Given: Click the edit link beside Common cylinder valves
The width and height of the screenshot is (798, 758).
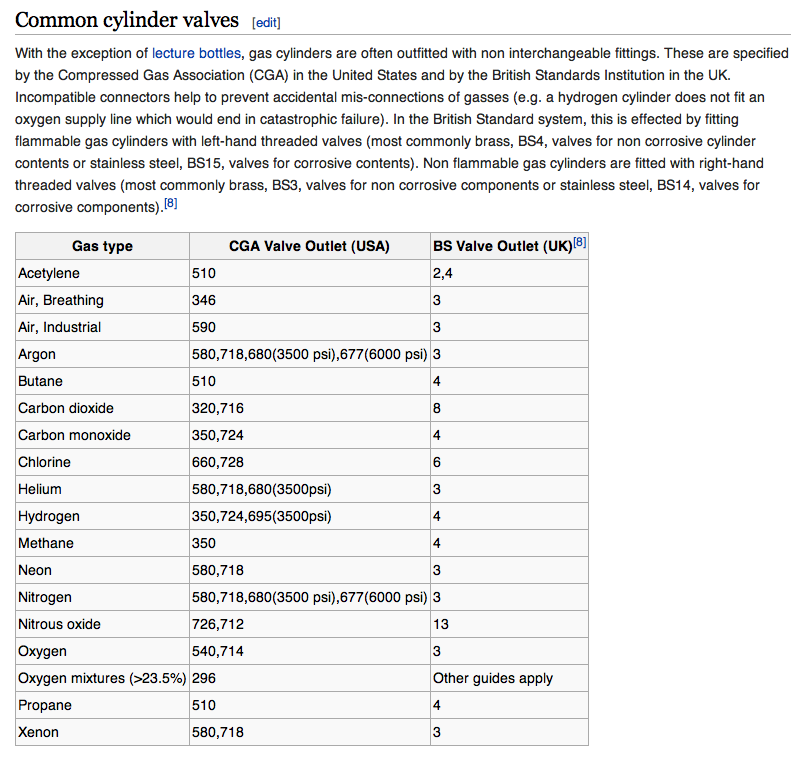Looking at the screenshot, I should coord(266,22).
